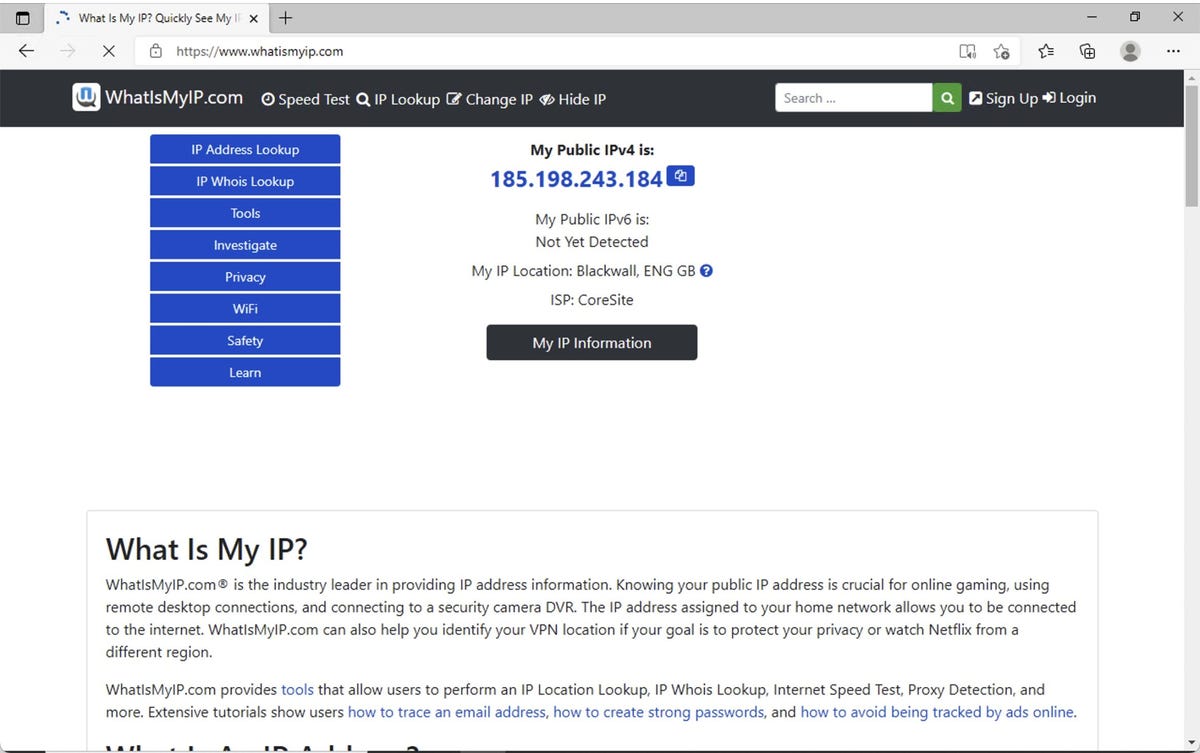This screenshot has height=753, width=1200.
Task: Click the padlock site info icon
Action: (x=155, y=51)
